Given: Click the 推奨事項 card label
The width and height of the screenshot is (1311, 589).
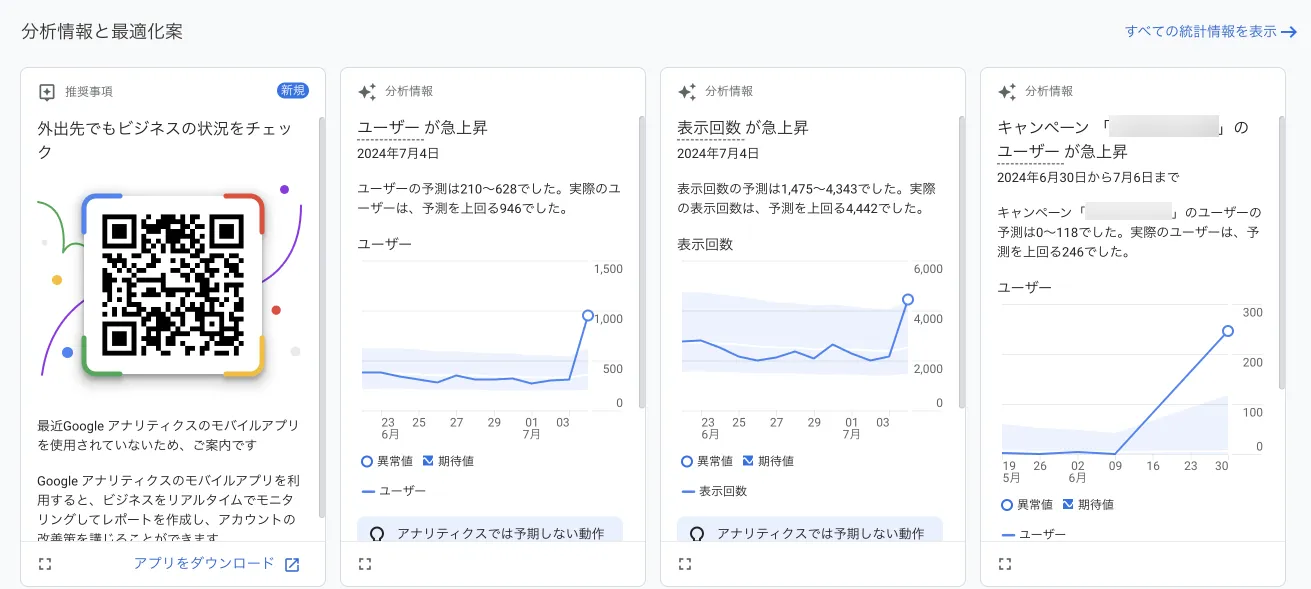Looking at the screenshot, I should coord(89,91).
